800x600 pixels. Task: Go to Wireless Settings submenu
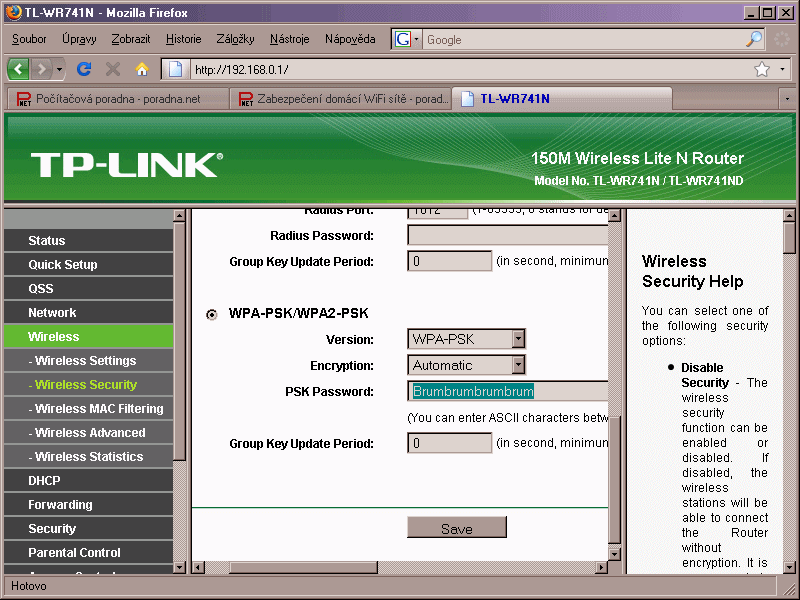click(x=88, y=360)
